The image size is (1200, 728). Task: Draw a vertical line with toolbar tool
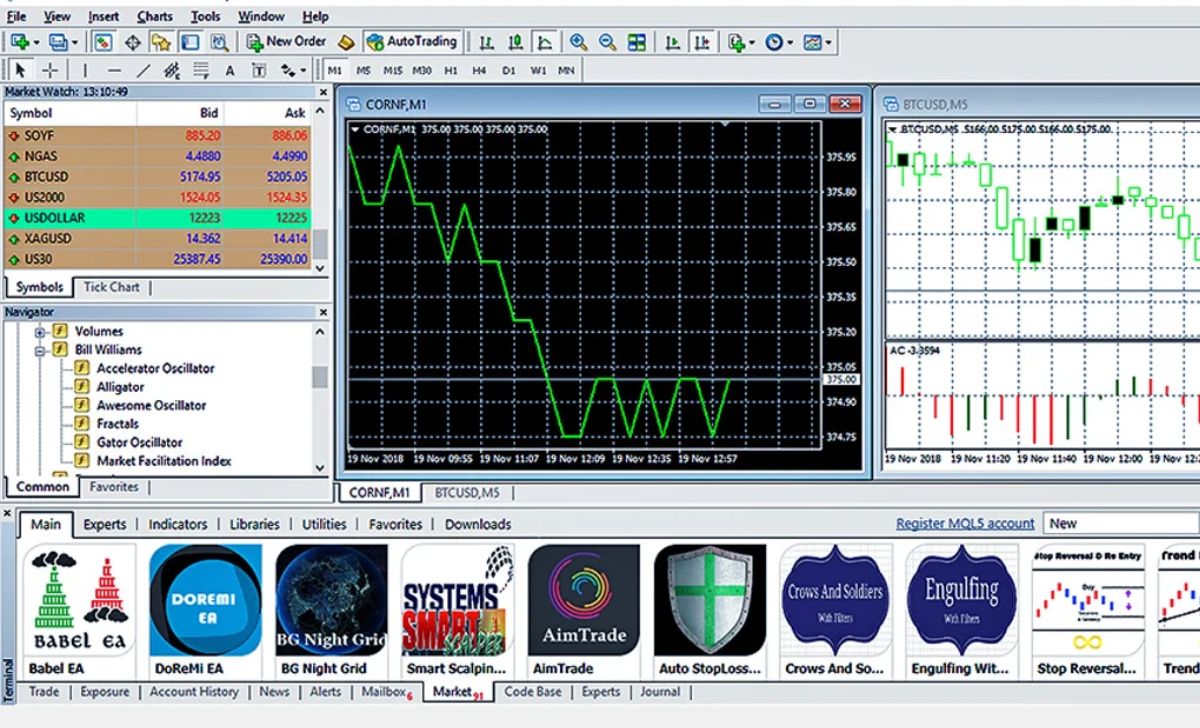click(85, 70)
